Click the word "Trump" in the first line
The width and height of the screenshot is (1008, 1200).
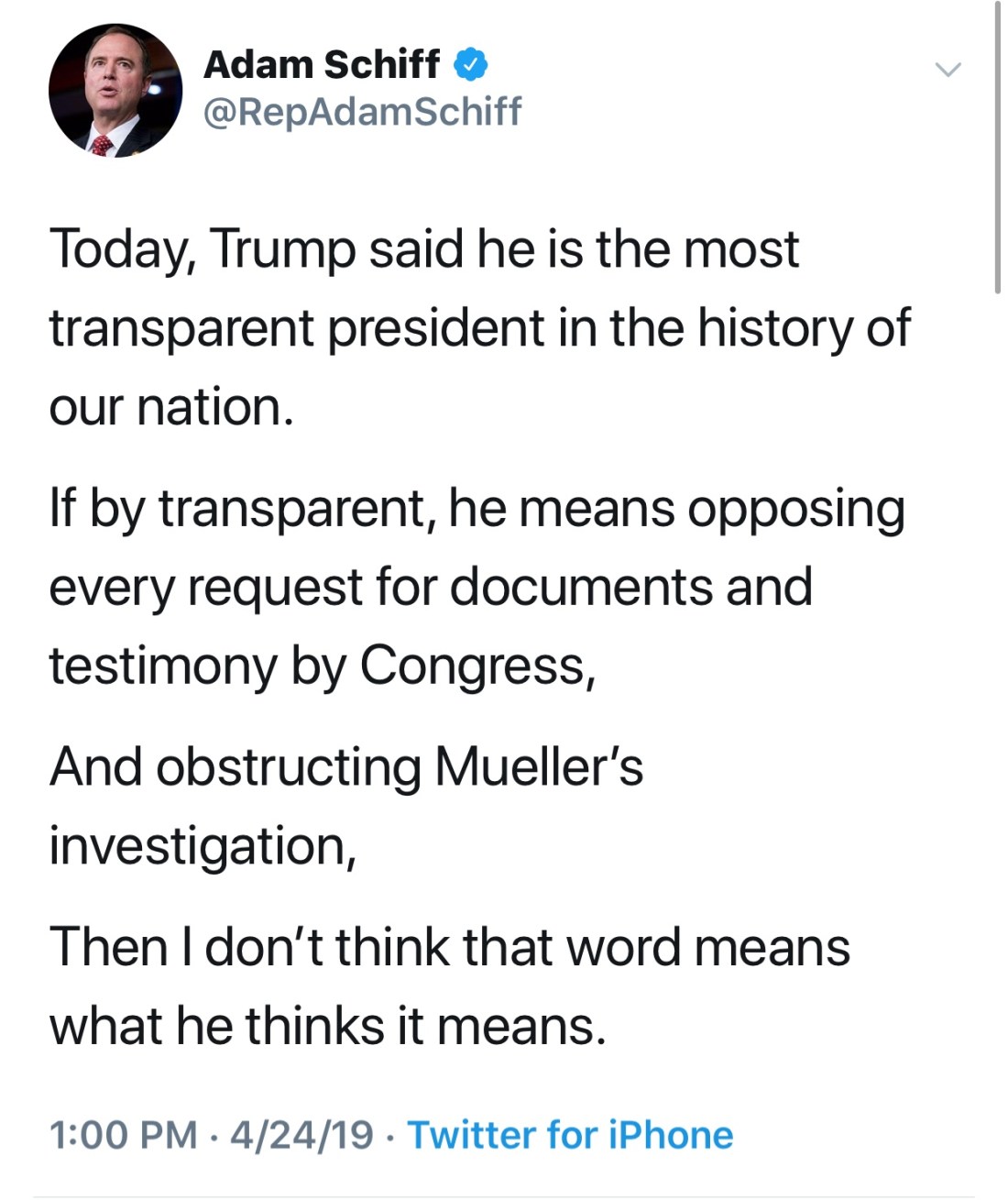[284, 249]
